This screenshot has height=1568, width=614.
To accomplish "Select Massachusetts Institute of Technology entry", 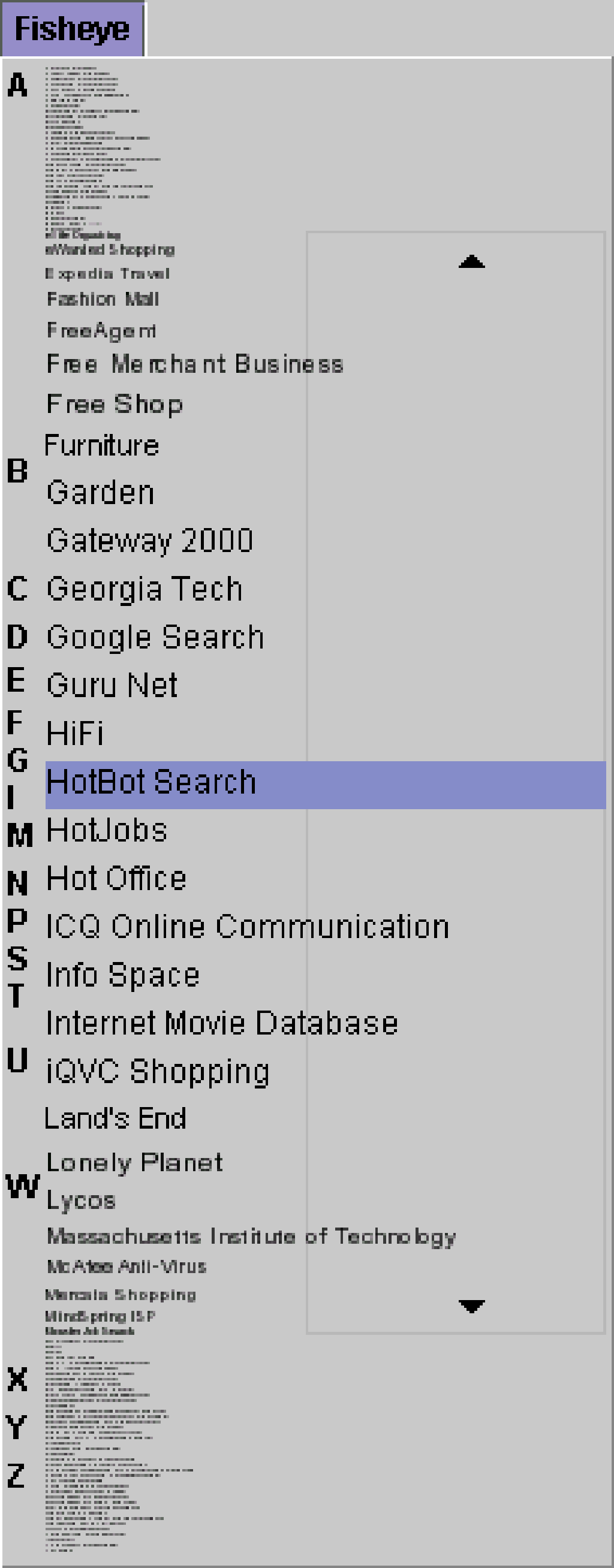I will [x=251, y=1237].
